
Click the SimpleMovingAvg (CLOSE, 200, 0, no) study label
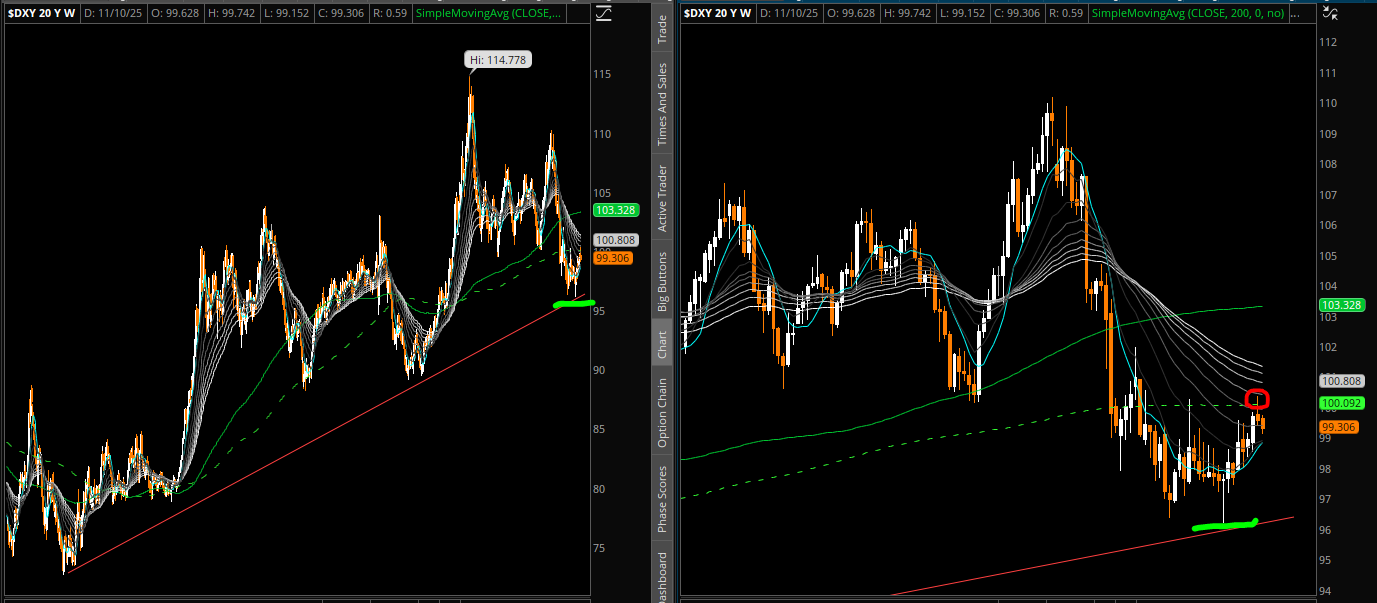pyautogui.click(x=1188, y=13)
